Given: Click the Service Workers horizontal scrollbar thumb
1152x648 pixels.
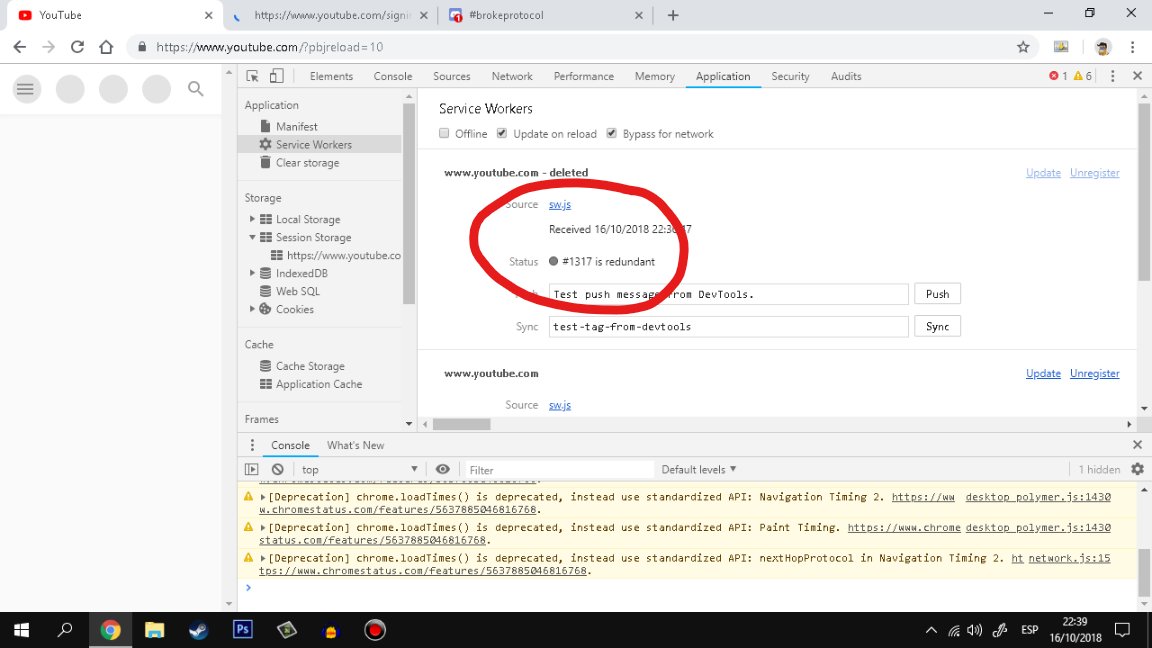Looking at the screenshot, I should 461,424.
